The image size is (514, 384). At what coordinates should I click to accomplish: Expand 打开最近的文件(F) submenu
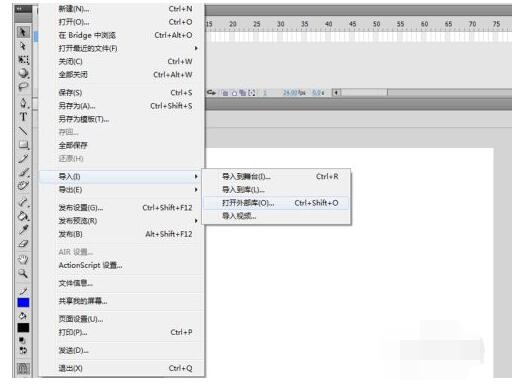(122, 49)
